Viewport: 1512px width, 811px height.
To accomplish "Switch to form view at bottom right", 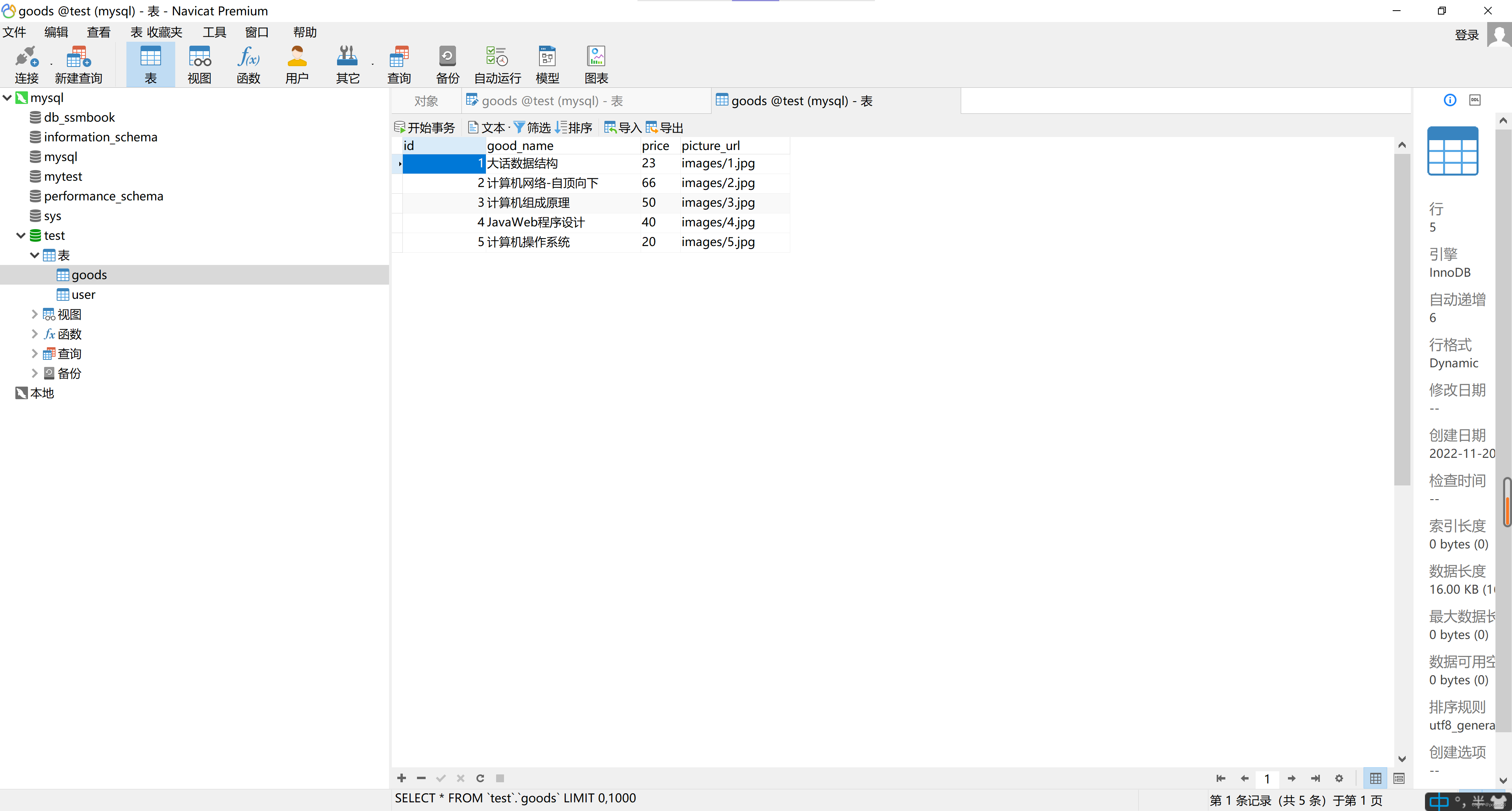I will pyautogui.click(x=1399, y=778).
